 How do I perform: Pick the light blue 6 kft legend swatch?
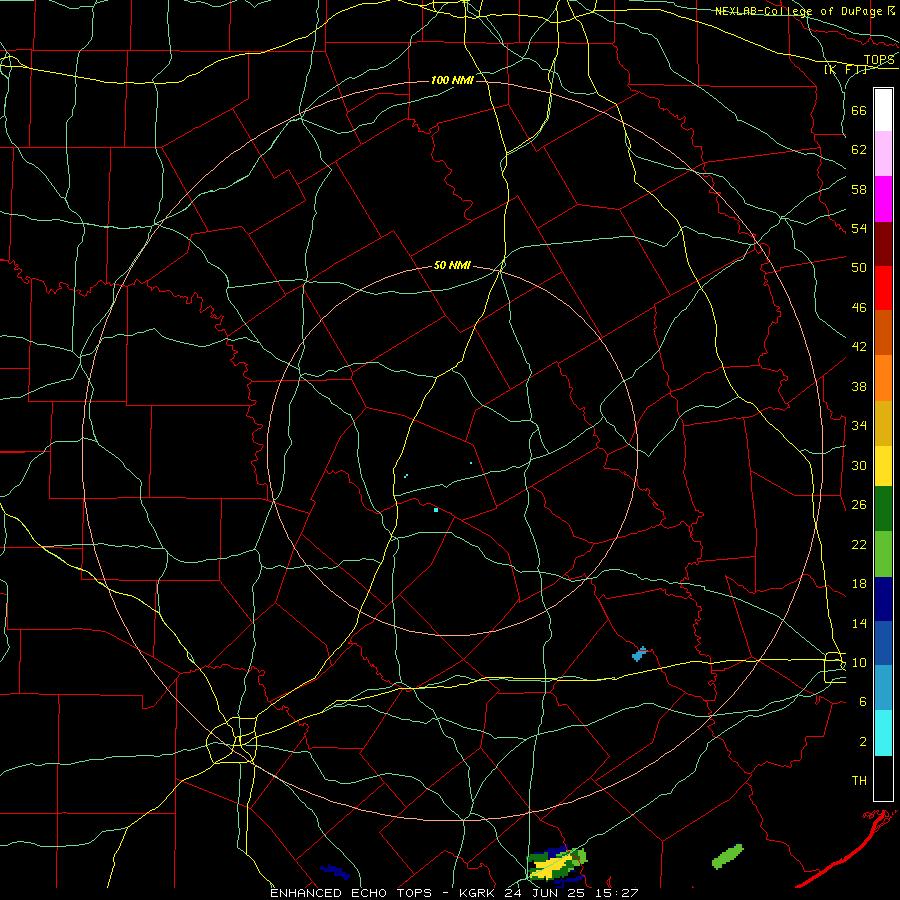coord(883,688)
